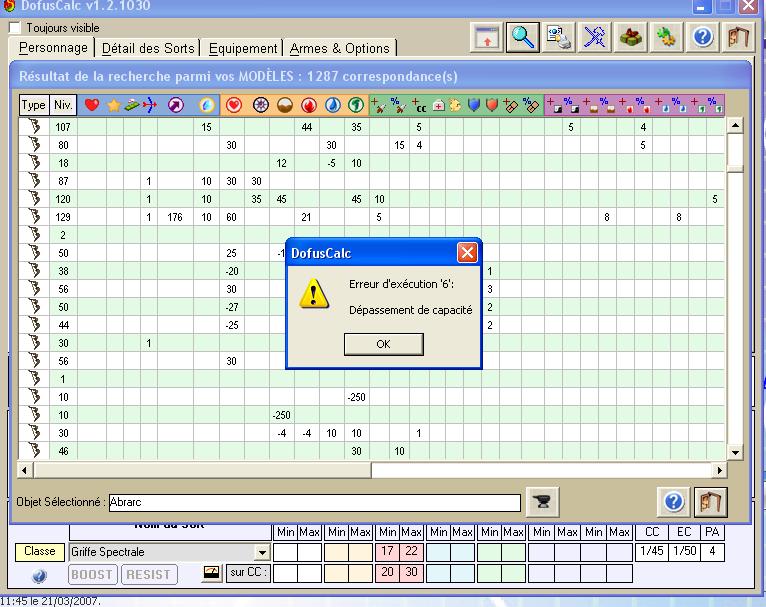Click the window-with-up-arrow toolbar icon
The width and height of the screenshot is (766, 607).
pyautogui.click(x=487, y=37)
